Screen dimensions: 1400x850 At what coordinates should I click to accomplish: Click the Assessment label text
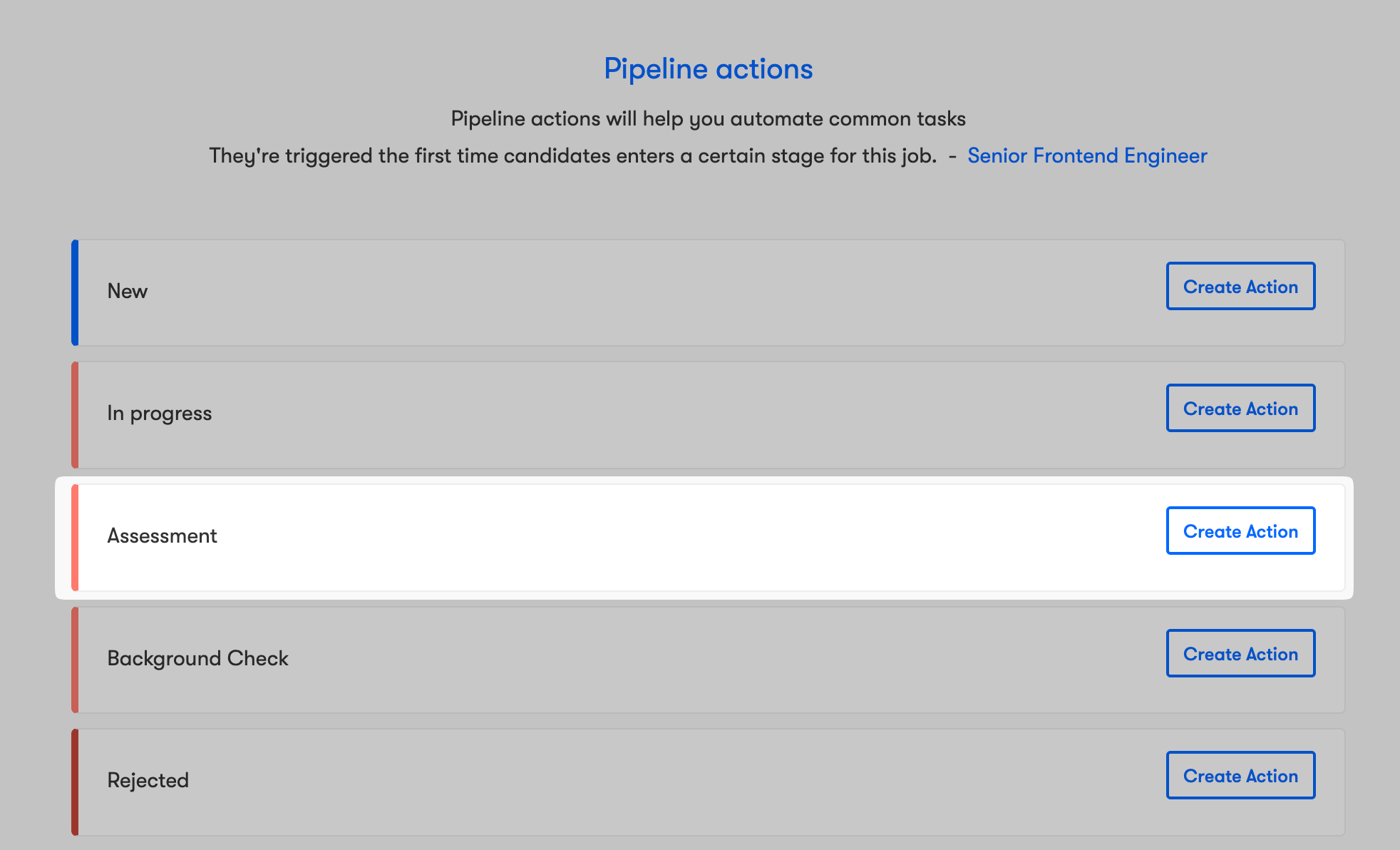pyautogui.click(x=162, y=536)
